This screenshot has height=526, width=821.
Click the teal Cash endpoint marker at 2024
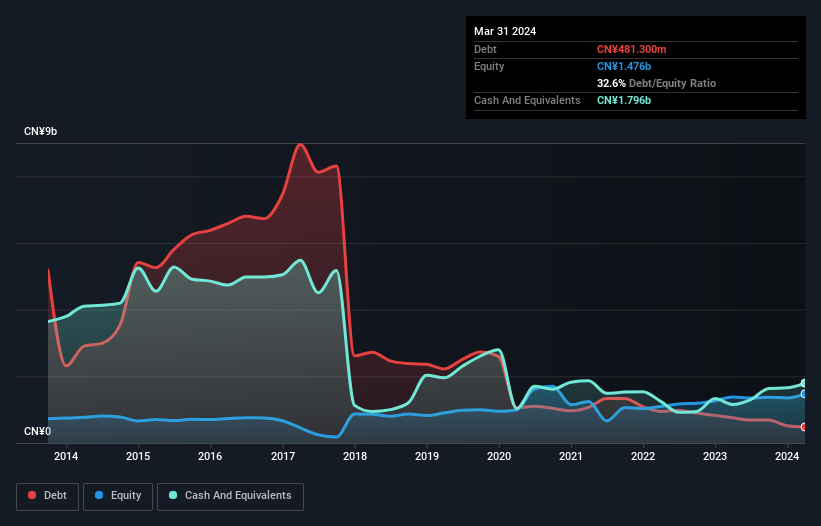tap(804, 383)
